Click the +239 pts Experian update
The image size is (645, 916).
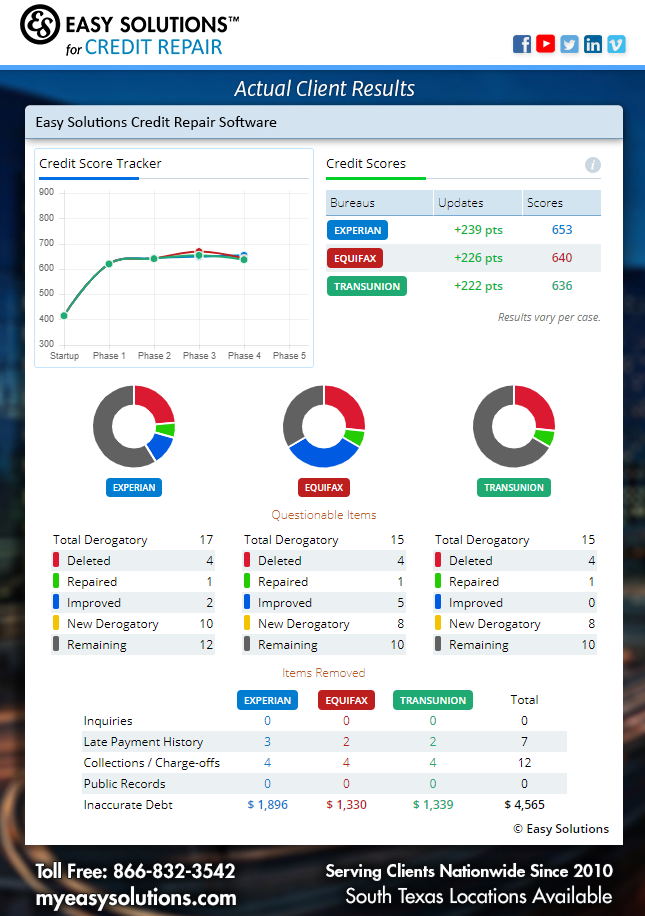pyautogui.click(x=478, y=230)
